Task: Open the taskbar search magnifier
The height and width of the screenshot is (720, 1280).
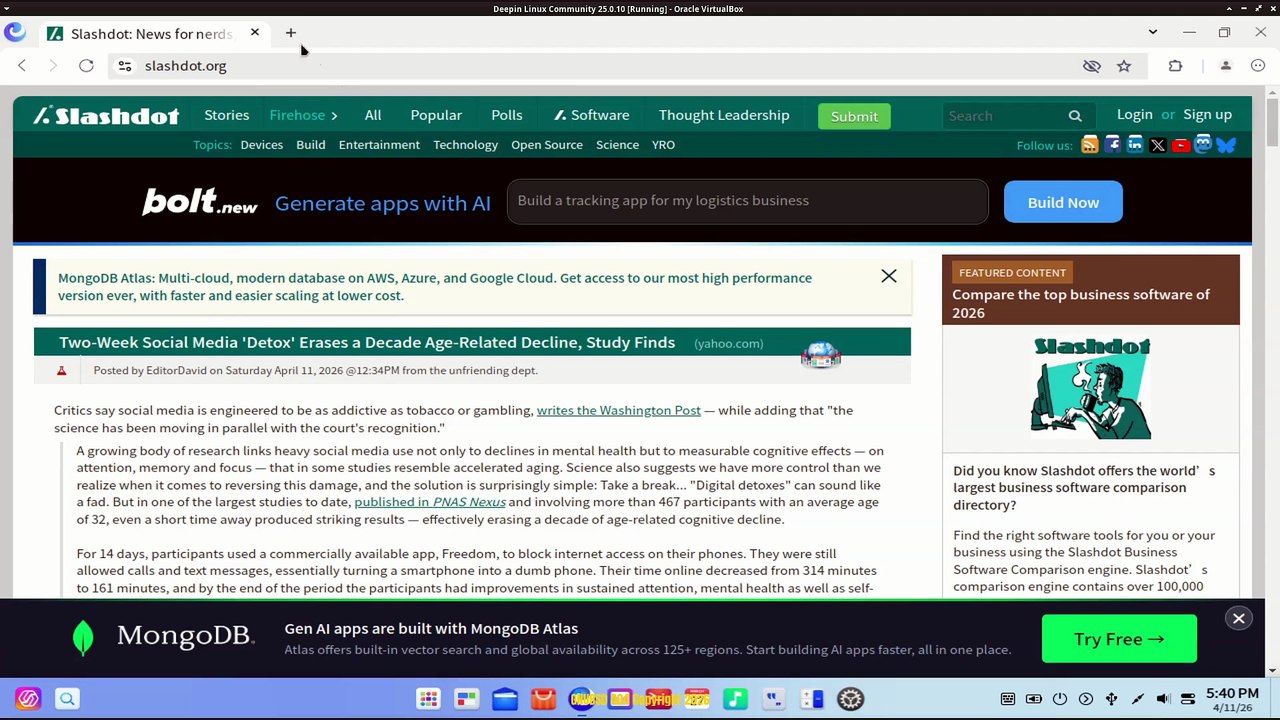Action: pyautogui.click(x=67, y=699)
